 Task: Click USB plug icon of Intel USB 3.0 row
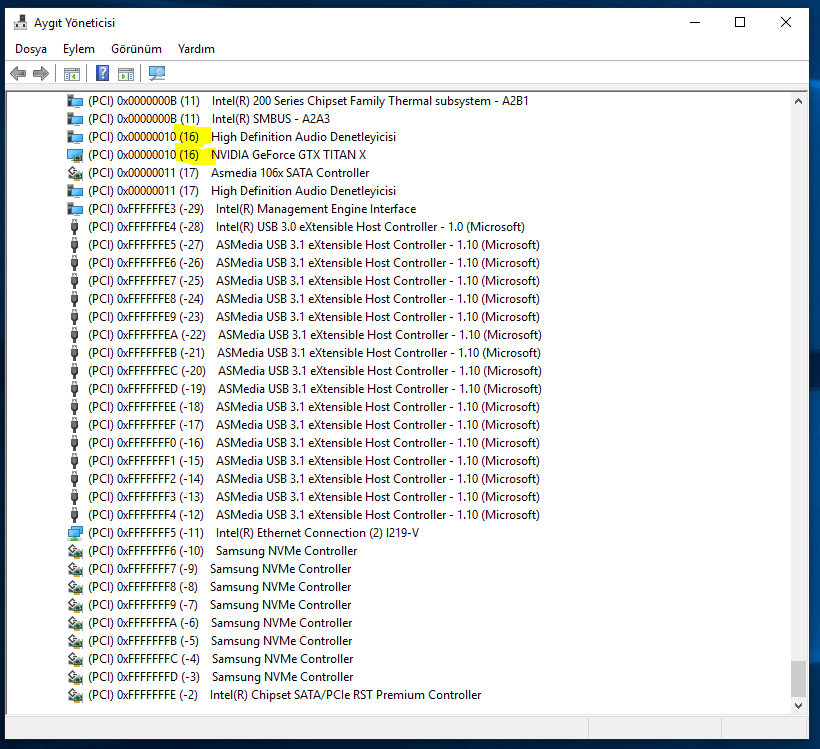tap(74, 227)
